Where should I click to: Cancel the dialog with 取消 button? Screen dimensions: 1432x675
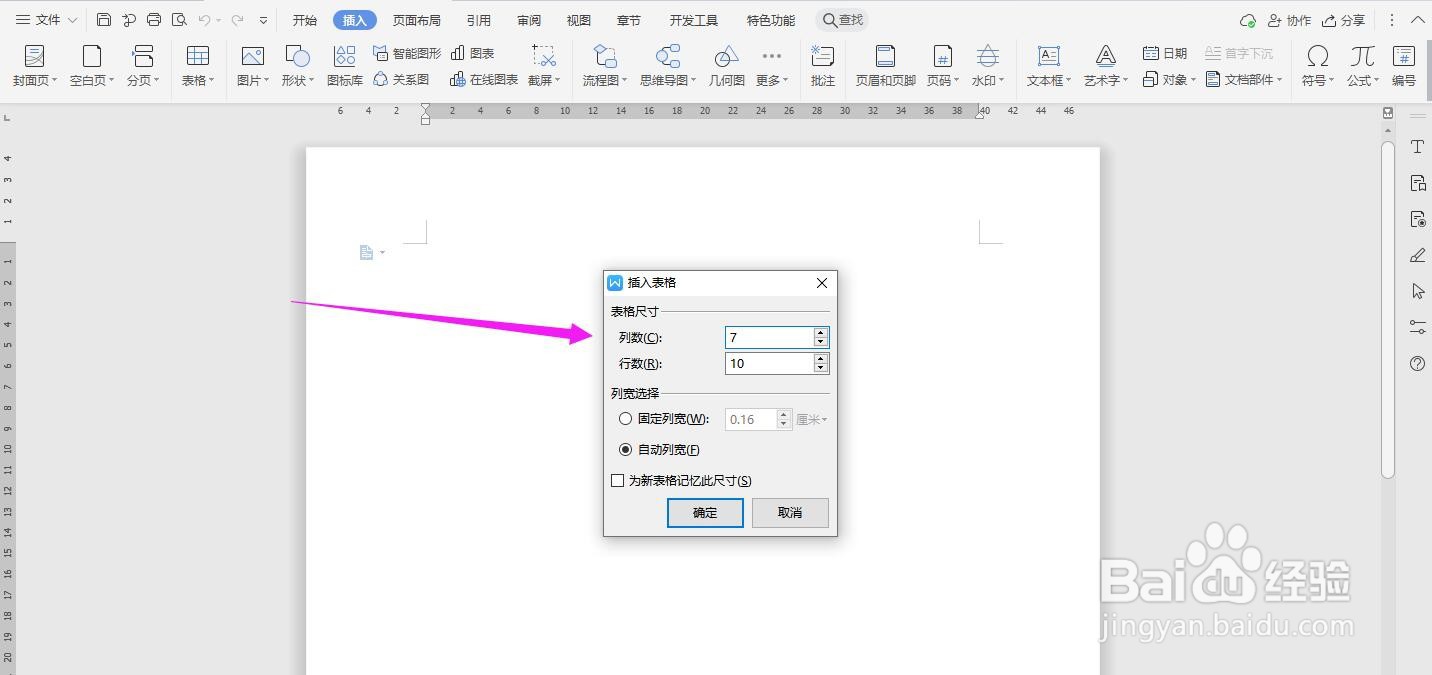(x=790, y=513)
